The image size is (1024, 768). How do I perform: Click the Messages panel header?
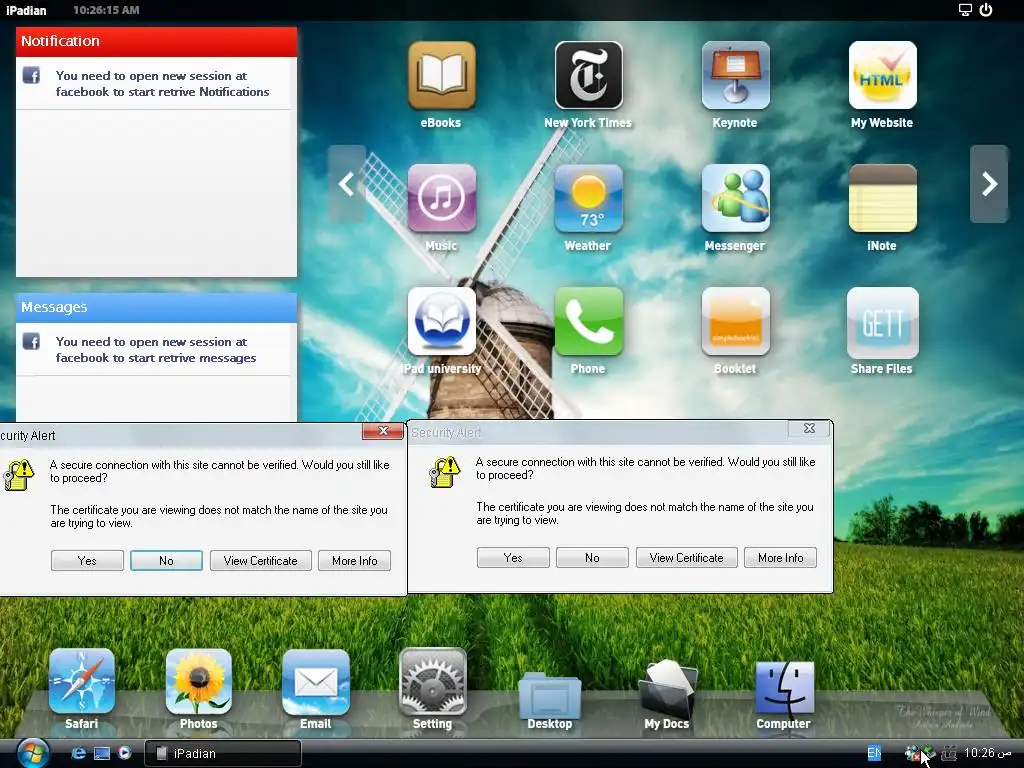coord(157,307)
